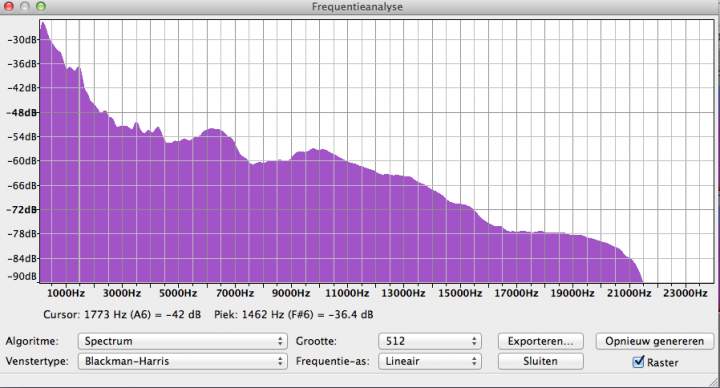Toggle the Raster checkbox

click(x=638, y=362)
